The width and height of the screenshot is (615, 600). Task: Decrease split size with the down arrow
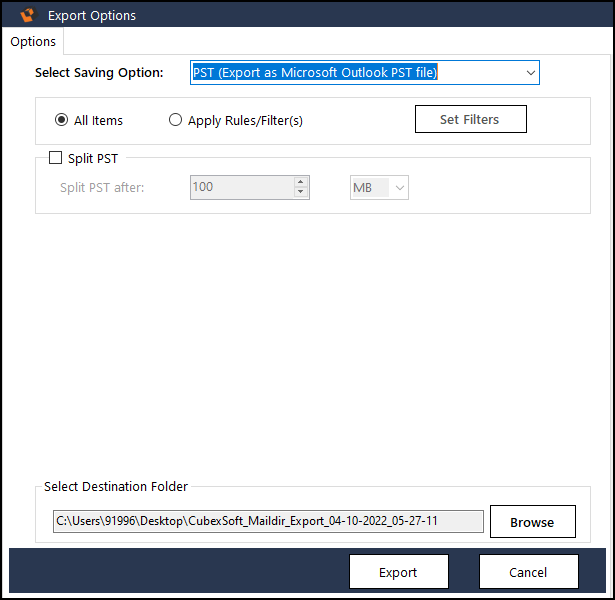300,192
